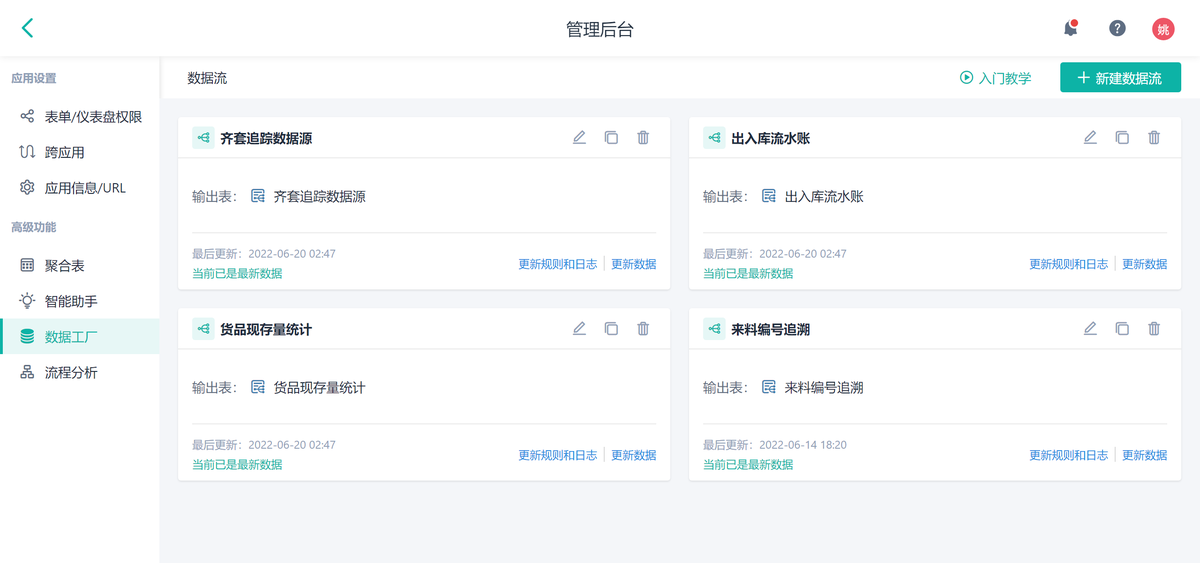Screen dimensions: 1200x563
Task: Click the help question mark icon
Action: point(1117,28)
